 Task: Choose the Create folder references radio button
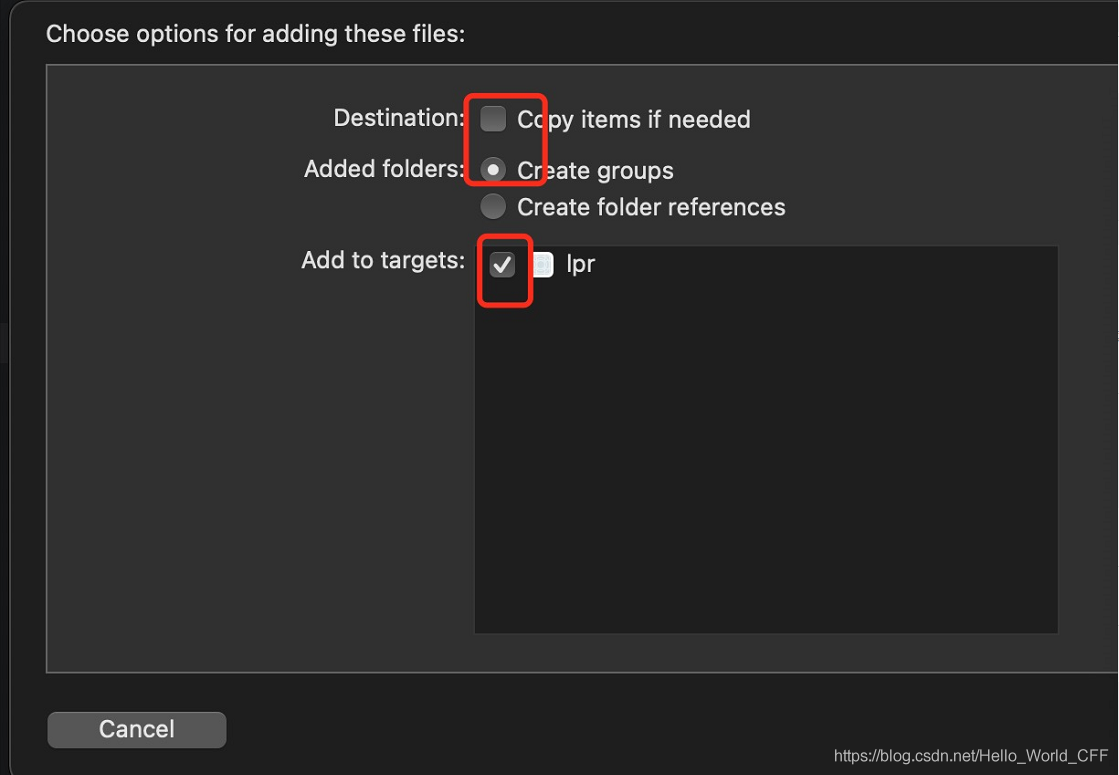[x=493, y=206]
